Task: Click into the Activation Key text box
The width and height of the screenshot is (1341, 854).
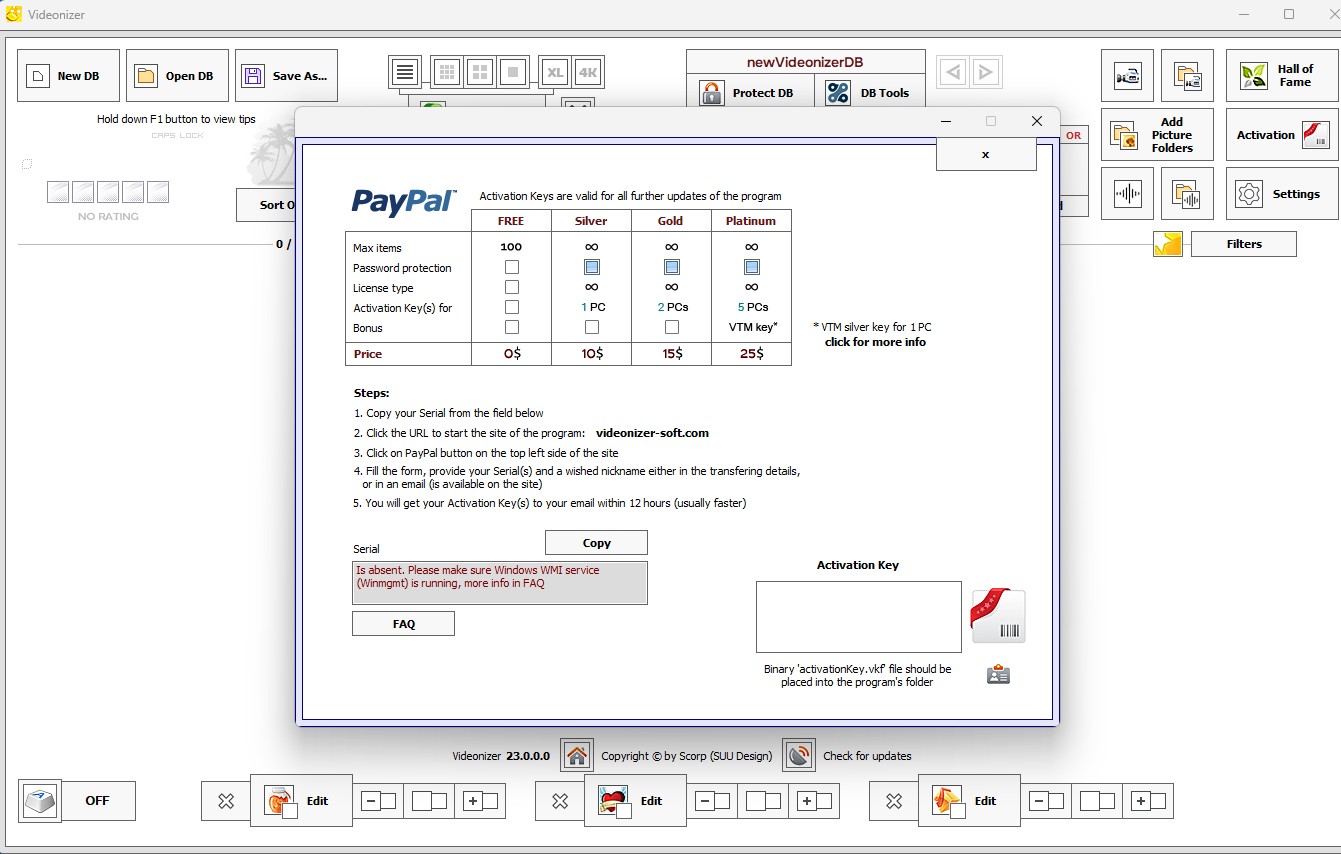Action: click(859, 617)
